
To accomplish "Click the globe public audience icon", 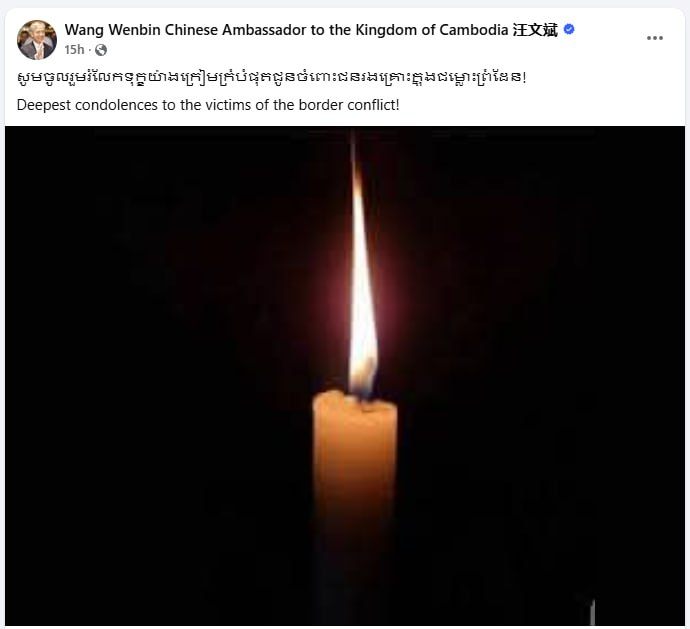I will [101, 50].
